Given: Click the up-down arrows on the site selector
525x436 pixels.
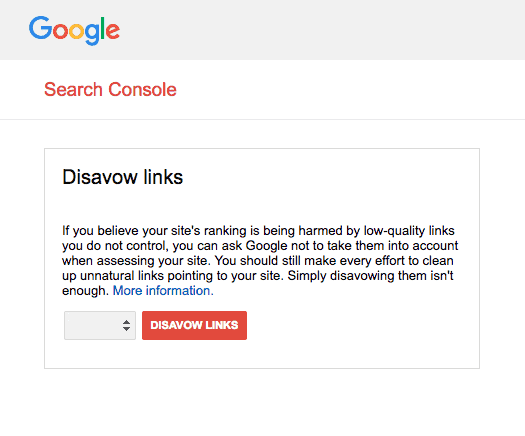Looking at the screenshot, I should pos(126,325).
